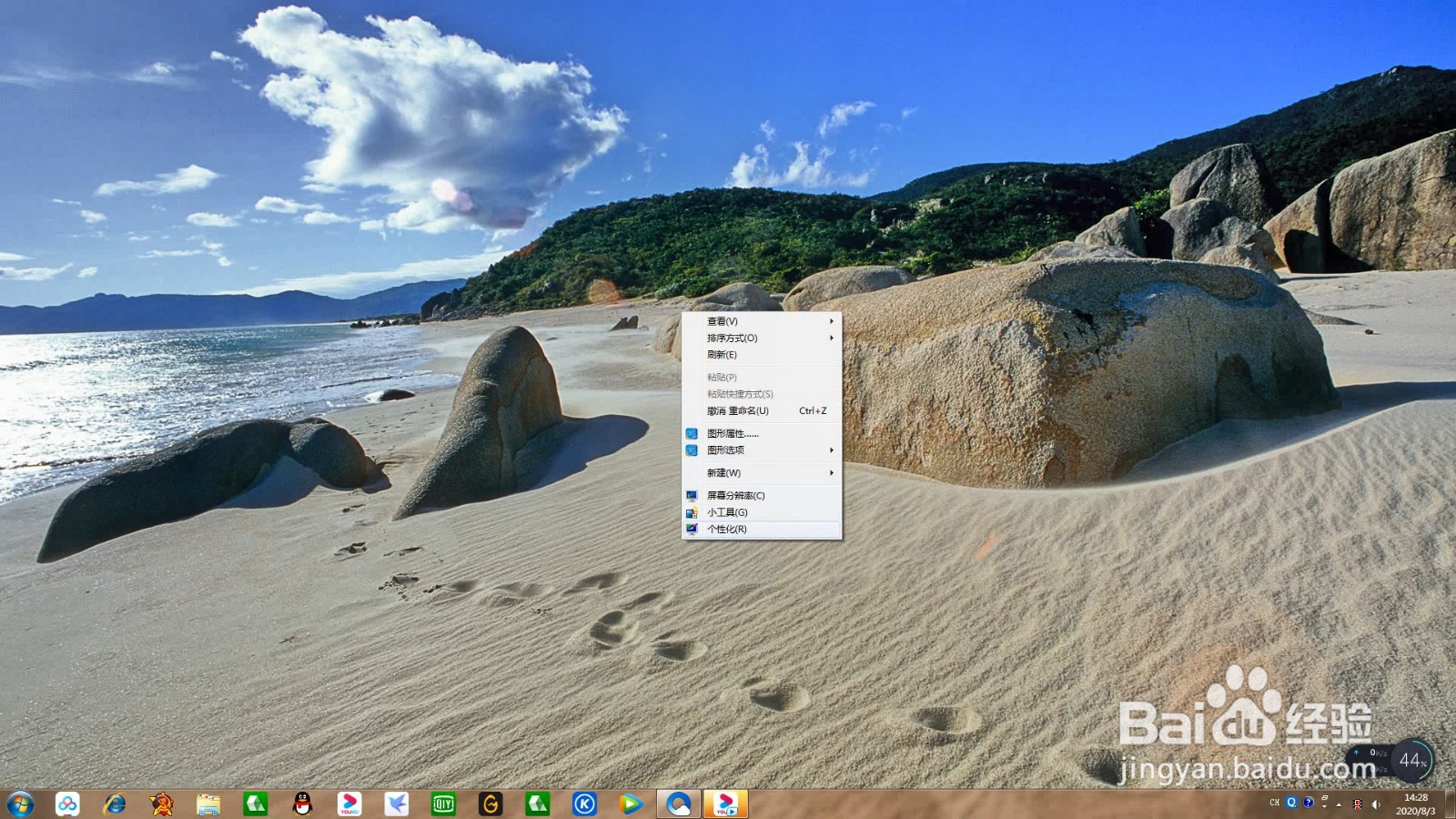Open the Windows Start menu orb
Screen dimensions: 1456x819
(x=20, y=804)
